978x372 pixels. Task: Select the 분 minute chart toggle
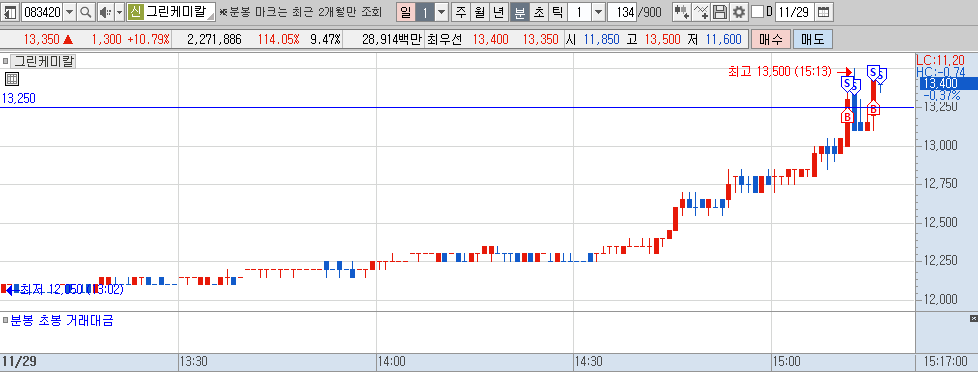519,12
